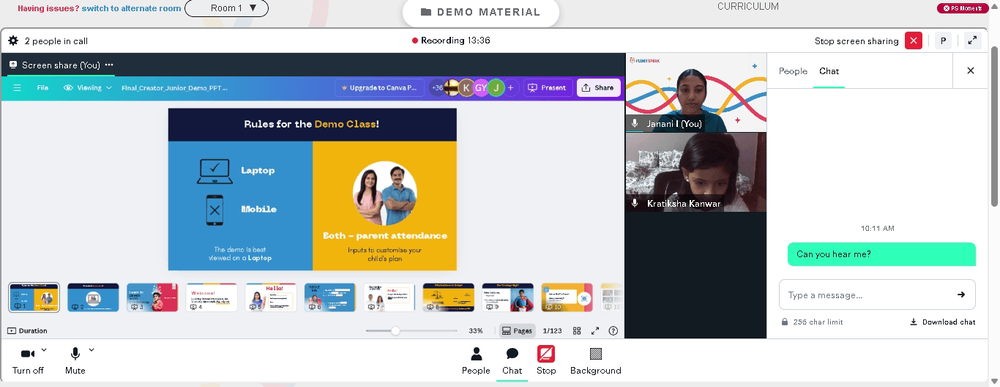Toggle Chat from bottom toolbar
This screenshot has width=1000, height=387.
[511, 361]
